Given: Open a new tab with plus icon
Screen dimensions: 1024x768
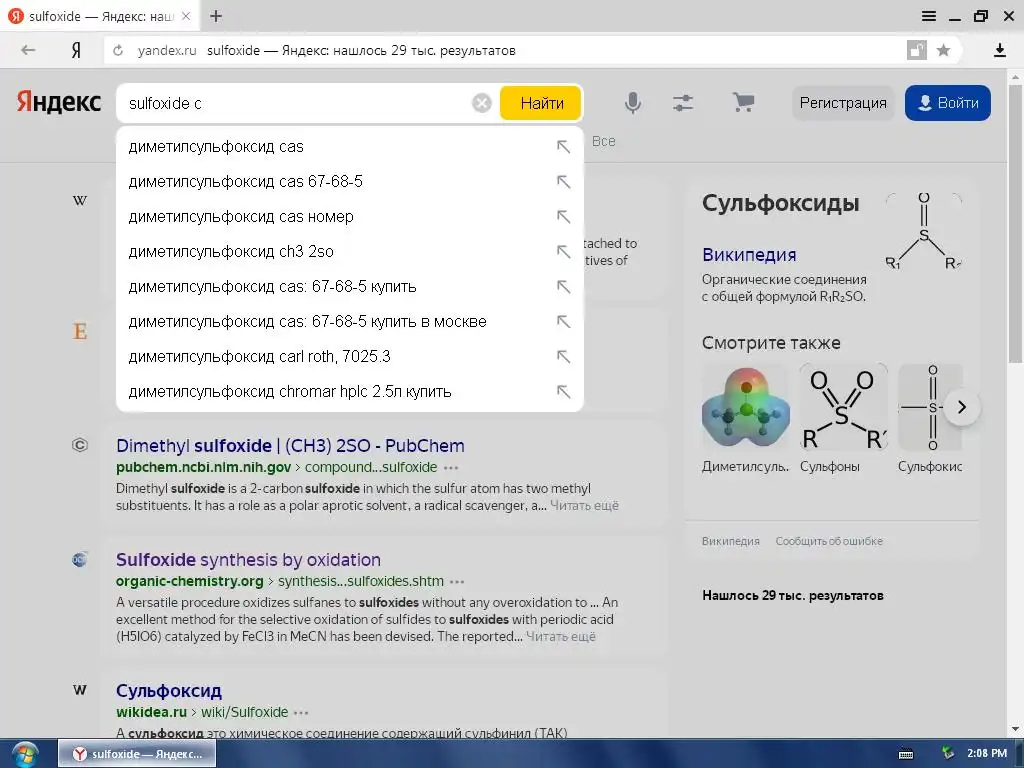Looking at the screenshot, I should click(216, 16).
